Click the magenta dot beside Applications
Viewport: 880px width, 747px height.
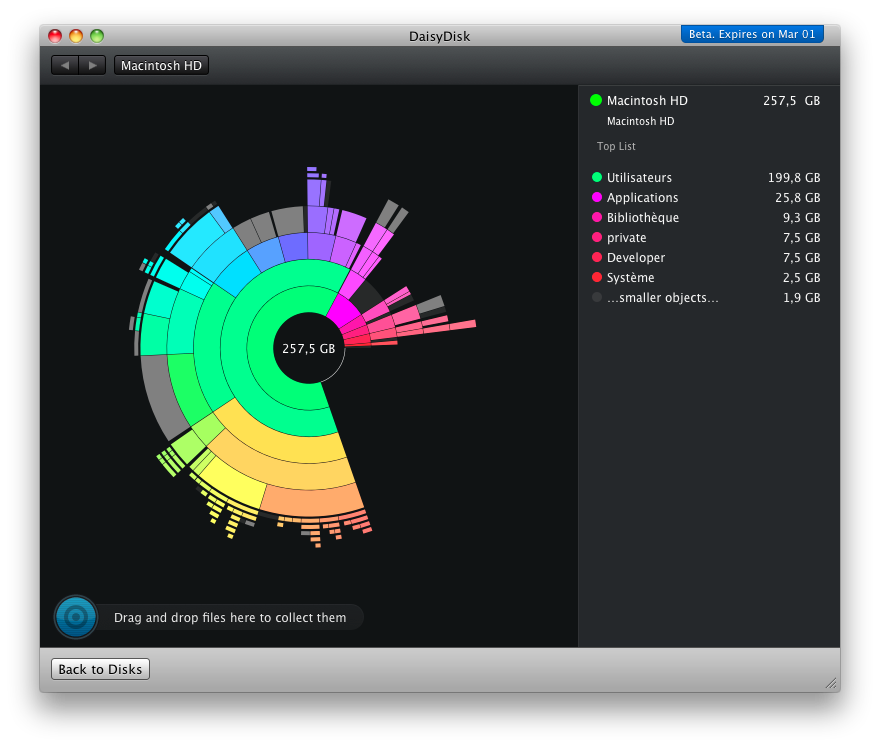pos(597,198)
